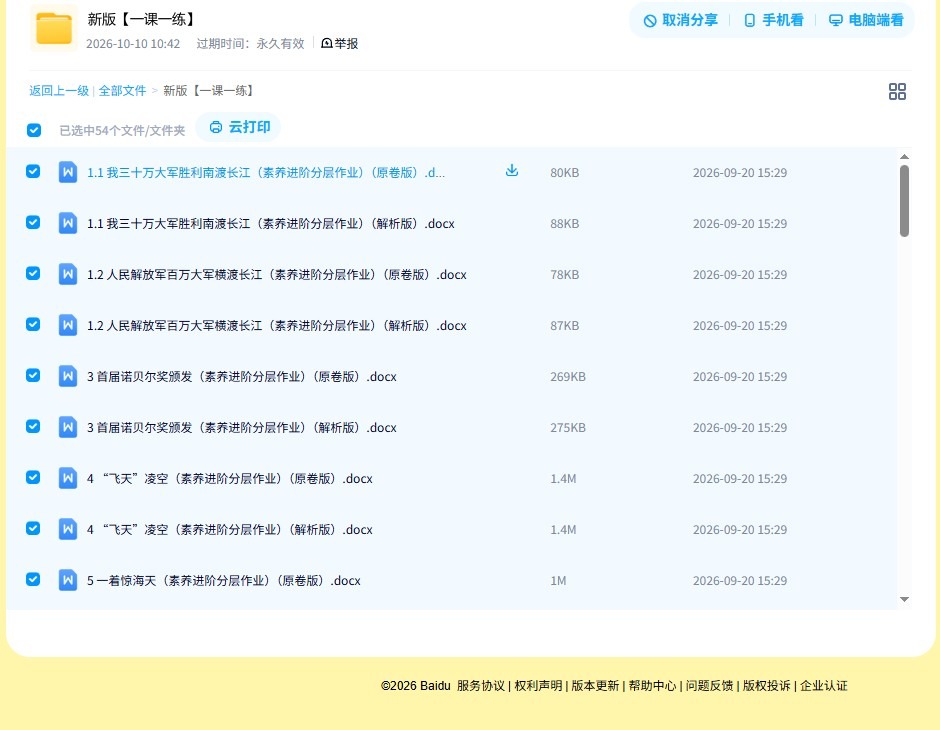Screen dimensions: 940x730
Task: Click the Word icon of 1.2 人民解放军 (原卷版)
Action: tap(68, 274)
